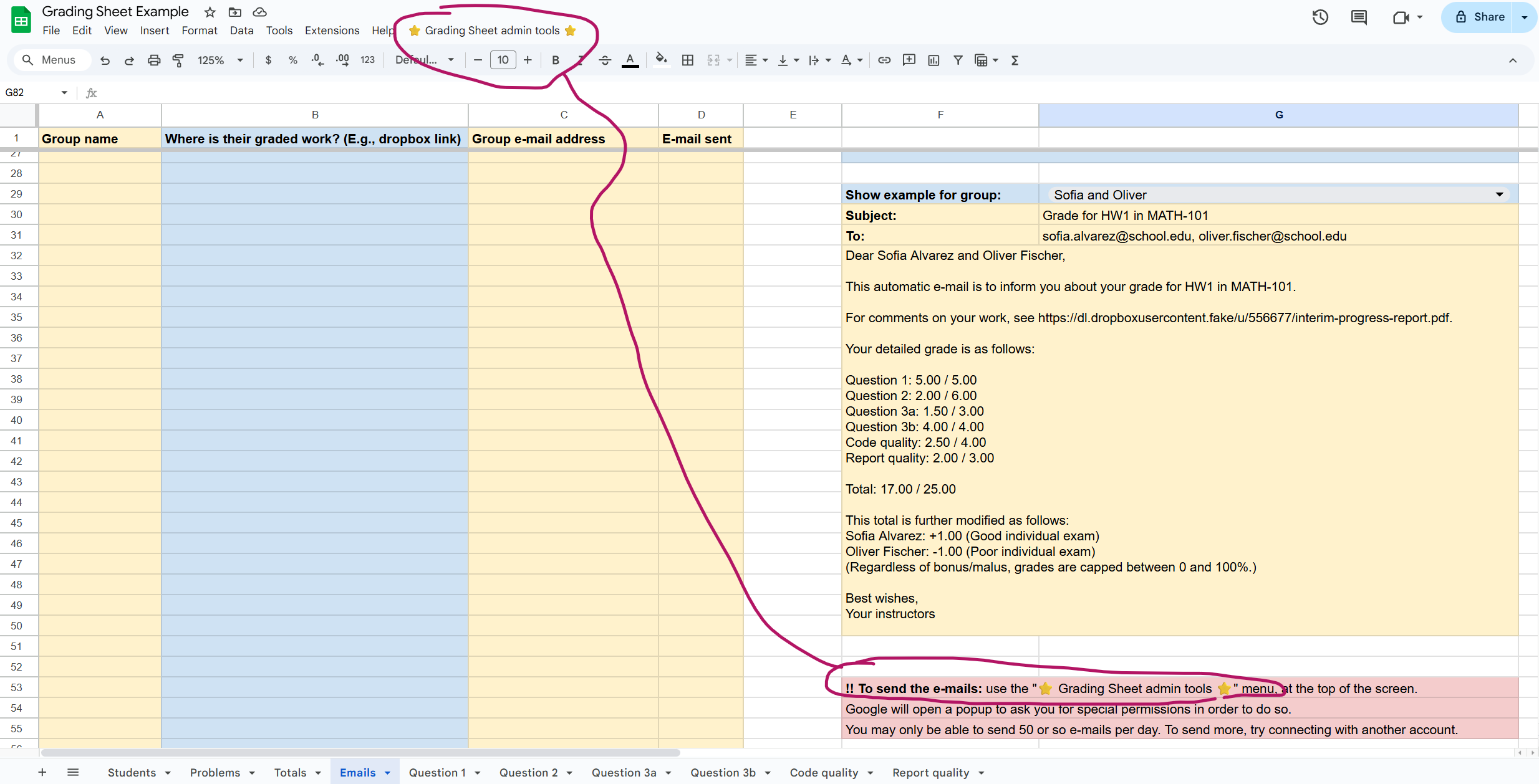The width and height of the screenshot is (1539, 784).
Task: Open the comments panel icon
Action: (x=1359, y=17)
